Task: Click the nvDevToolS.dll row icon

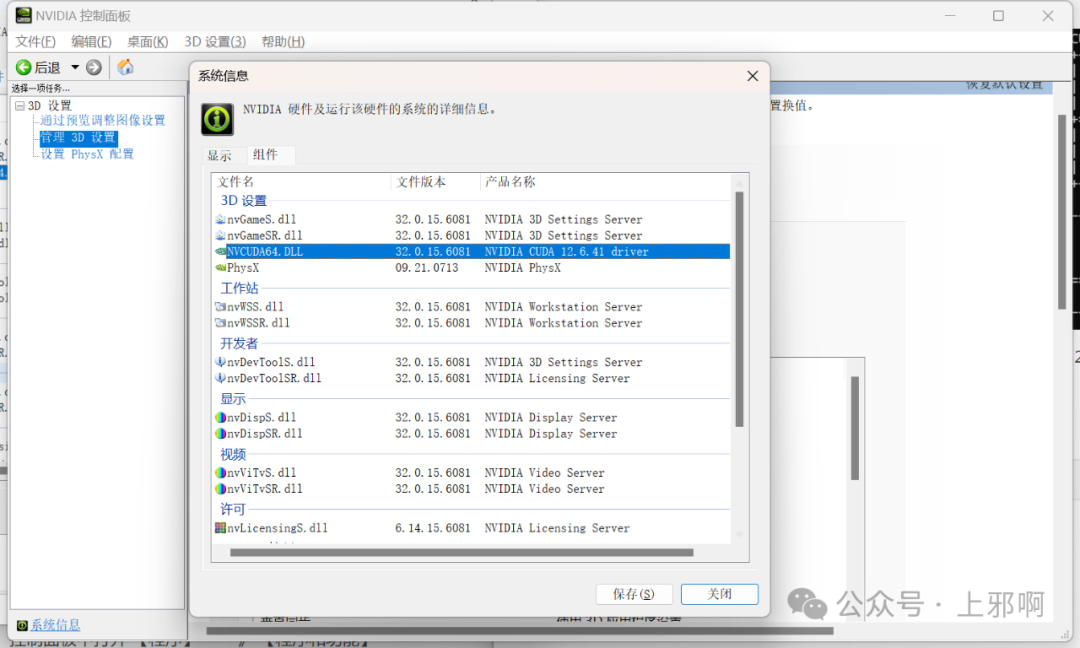Action: (x=220, y=362)
